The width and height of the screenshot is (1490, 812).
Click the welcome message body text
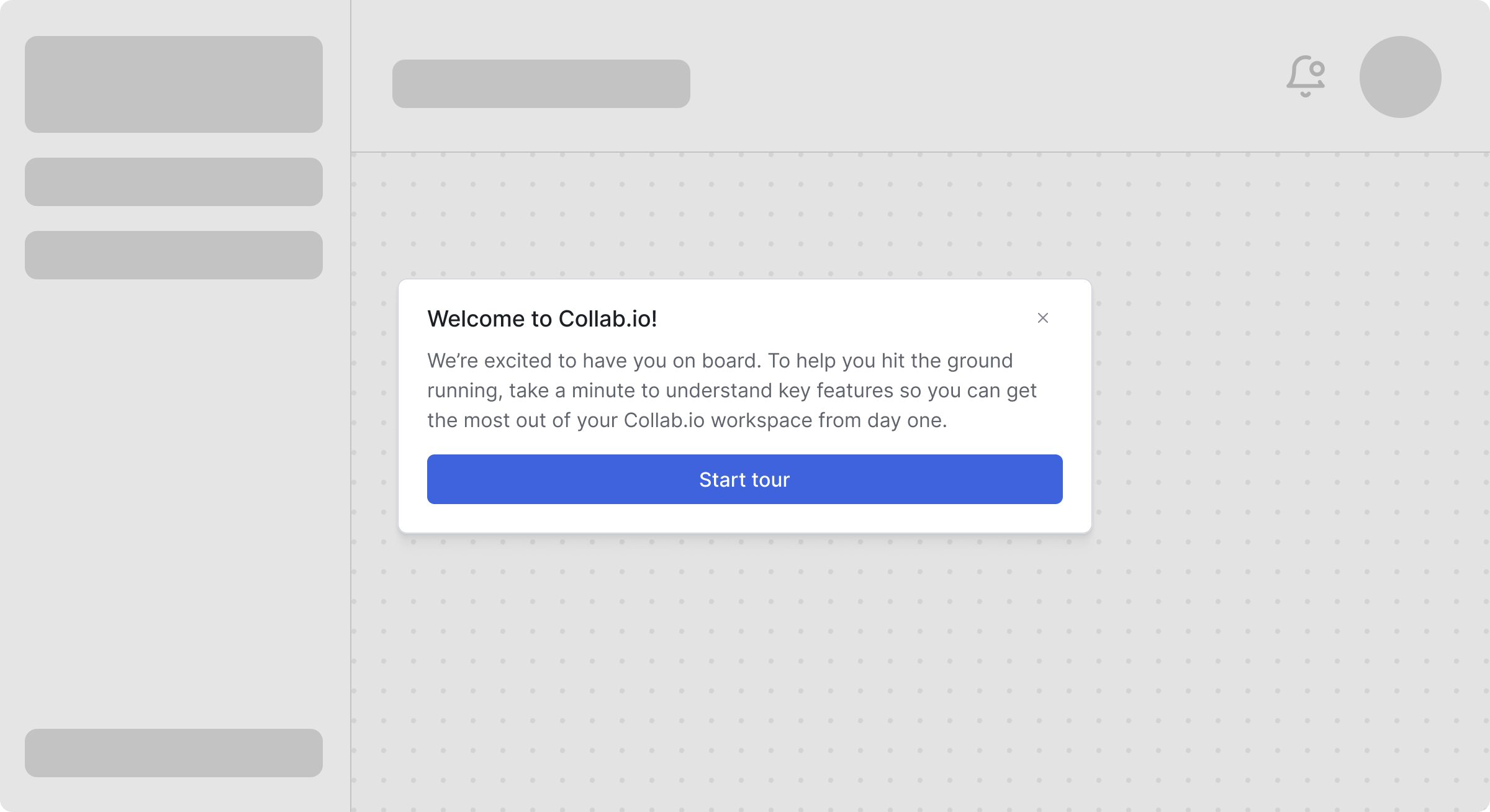(733, 390)
